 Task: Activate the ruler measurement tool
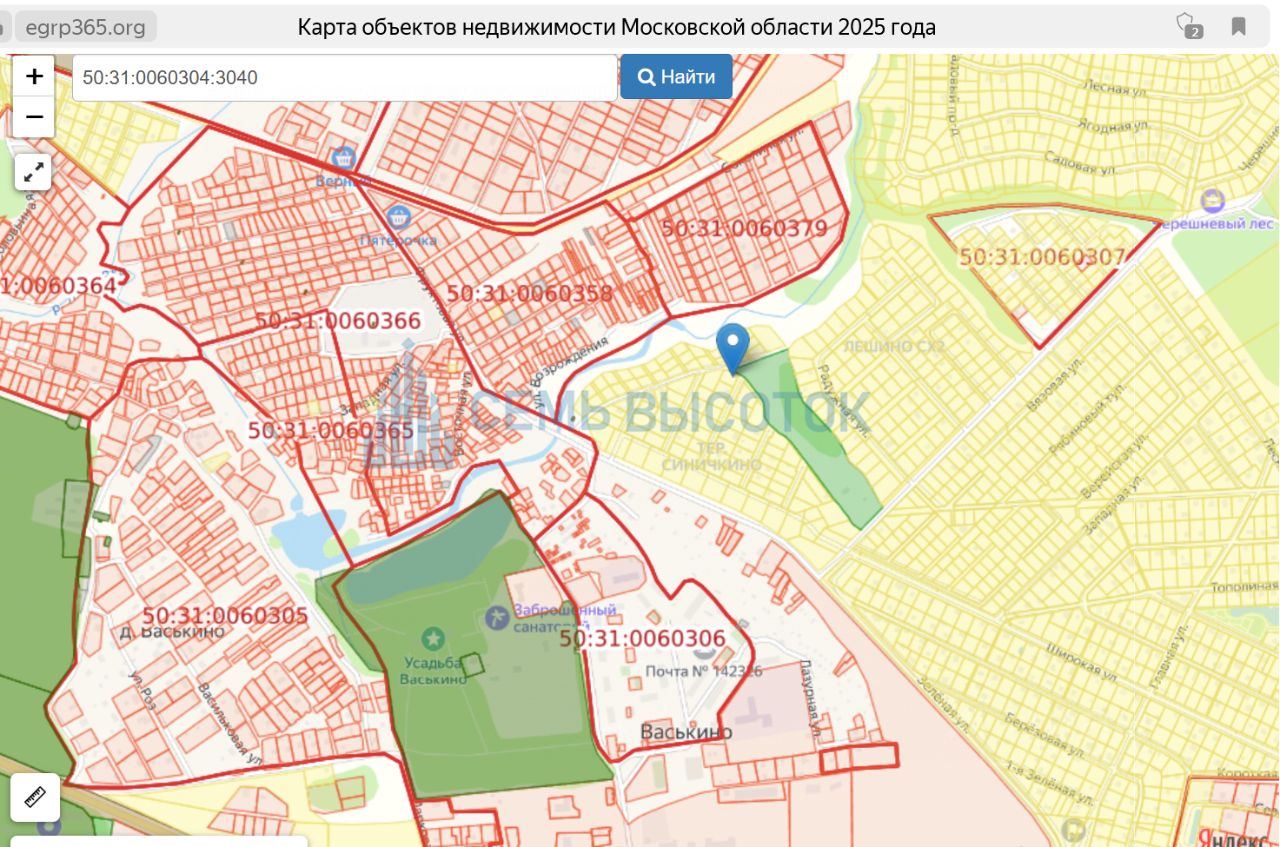pyautogui.click(x=35, y=797)
